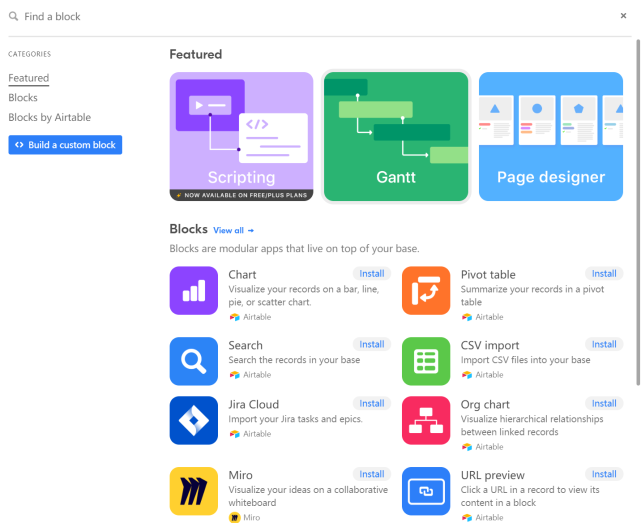Viewport: 641px width, 523px height.
Task: Click the Pivot table block title
Action: 488,275
